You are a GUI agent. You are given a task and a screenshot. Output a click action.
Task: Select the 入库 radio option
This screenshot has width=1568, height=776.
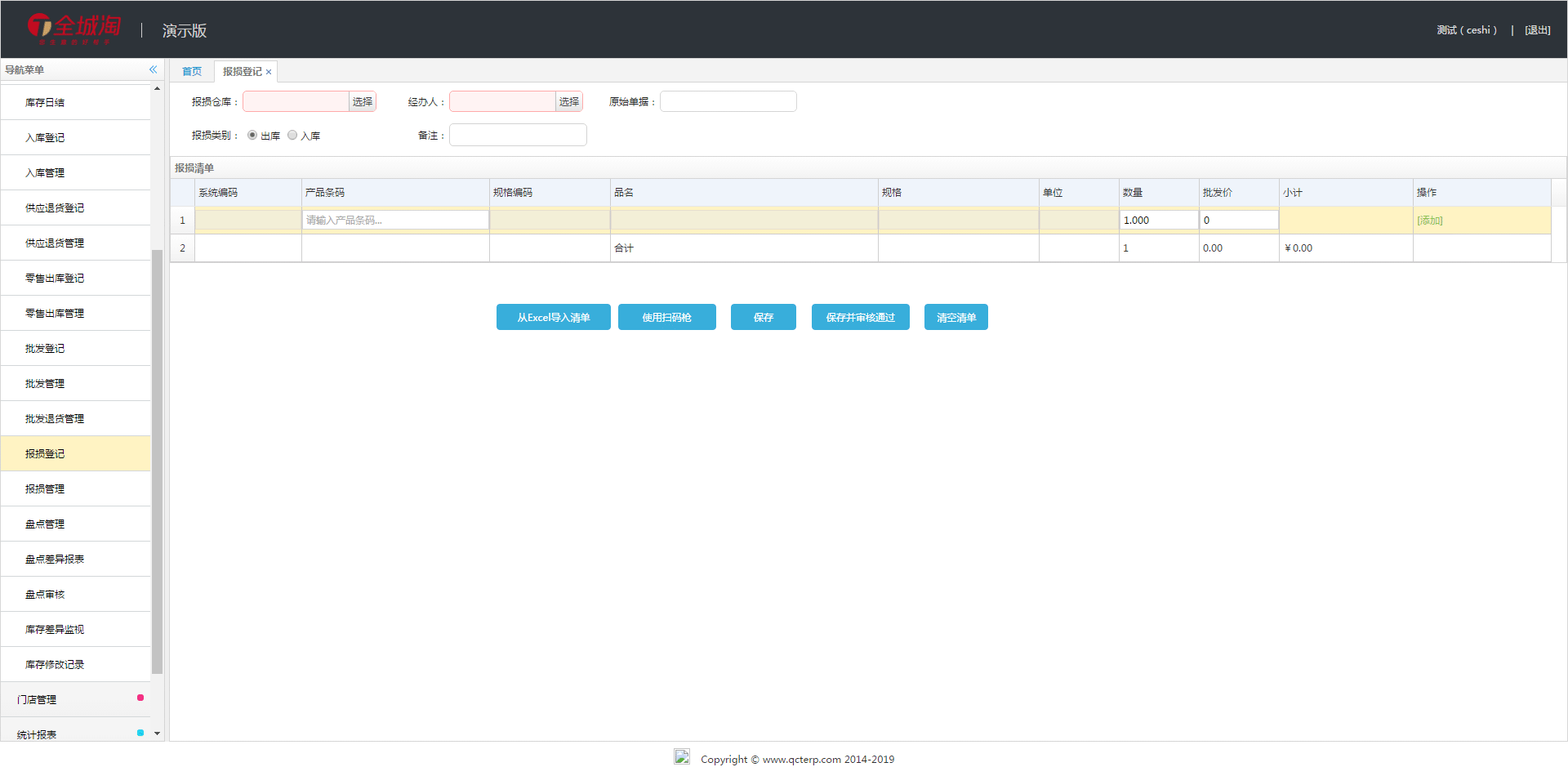(292, 136)
